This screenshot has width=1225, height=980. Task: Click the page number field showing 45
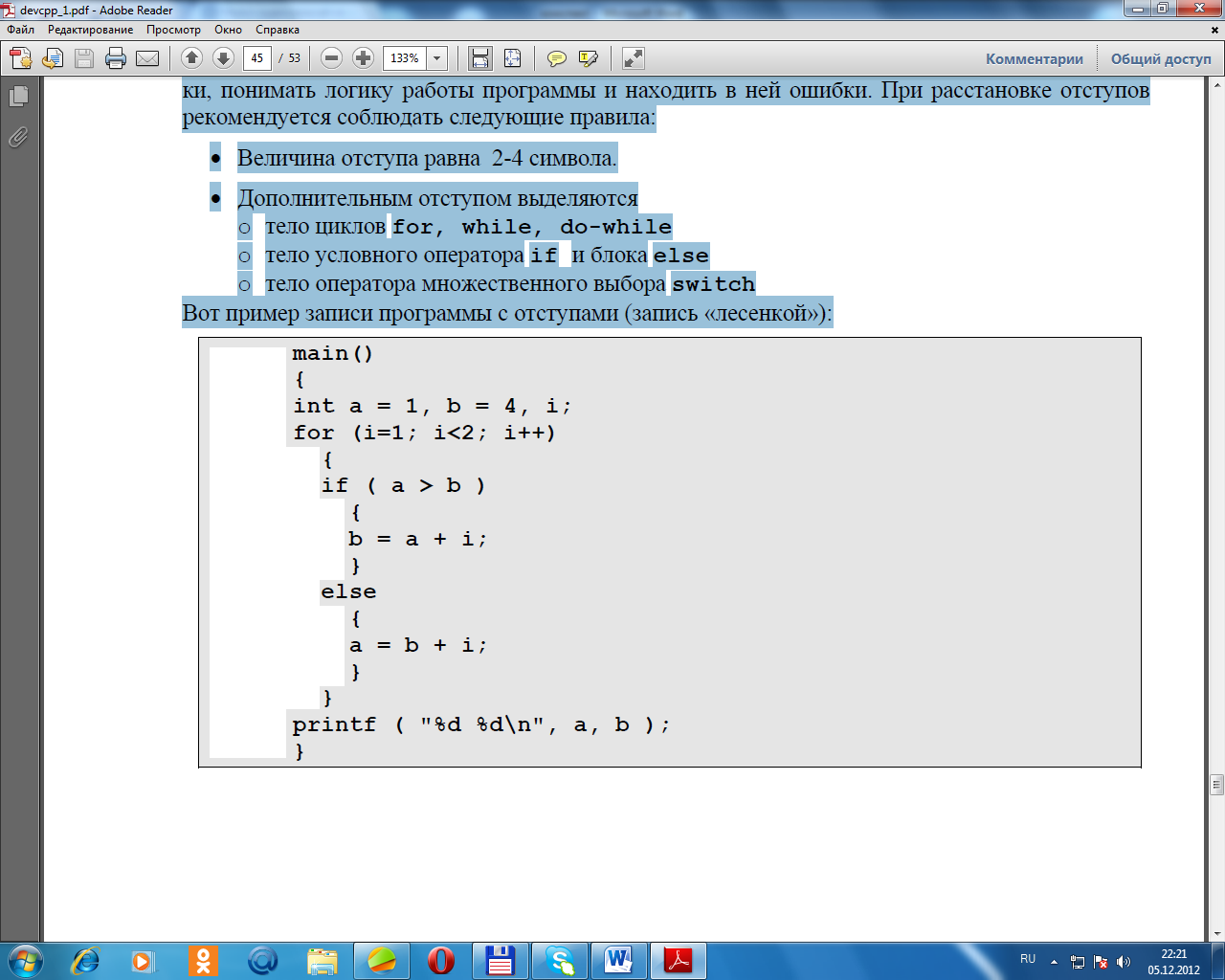tap(257, 58)
